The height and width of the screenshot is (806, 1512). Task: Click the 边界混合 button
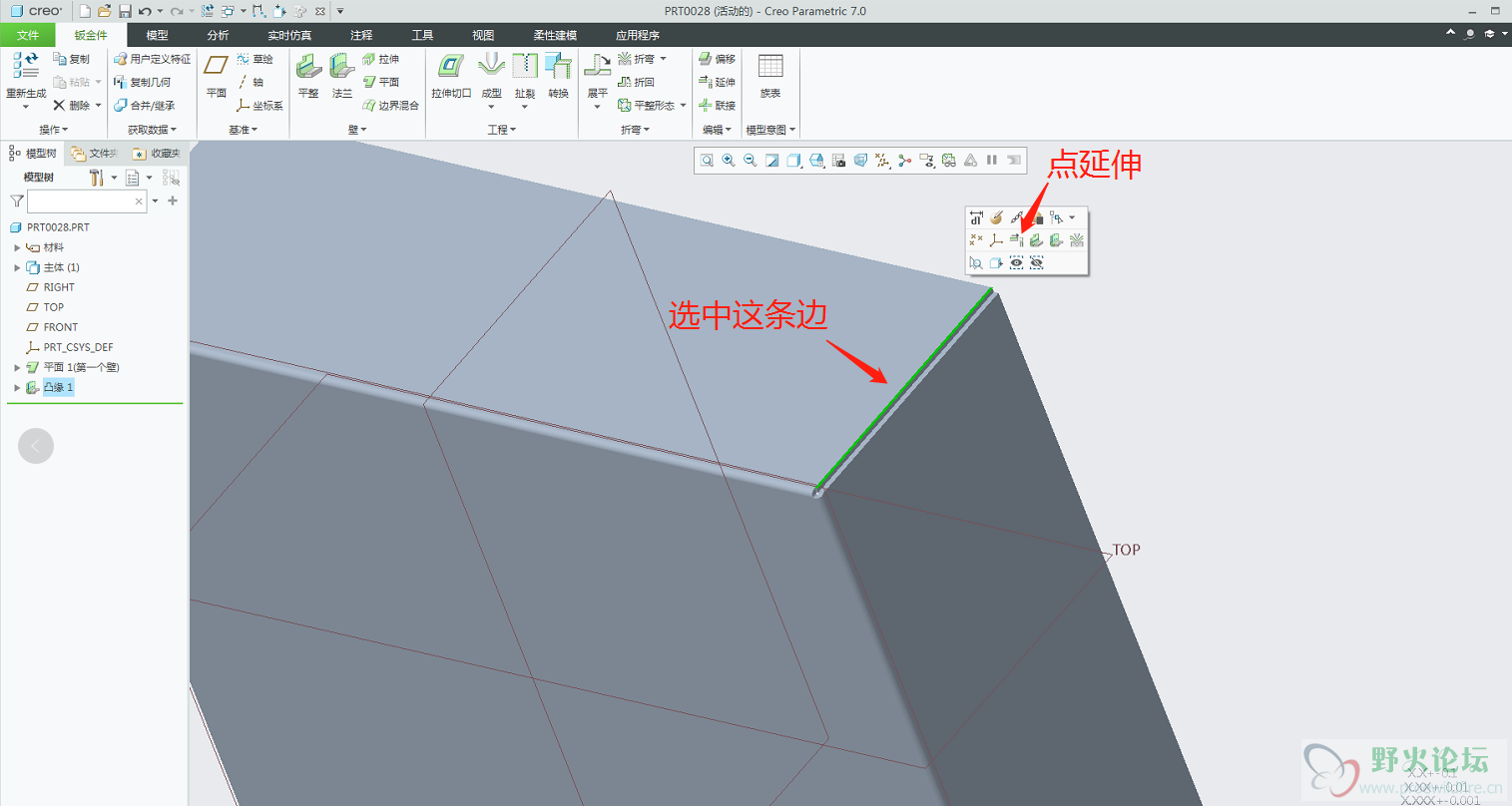pyautogui.click(x=390, y=105)
